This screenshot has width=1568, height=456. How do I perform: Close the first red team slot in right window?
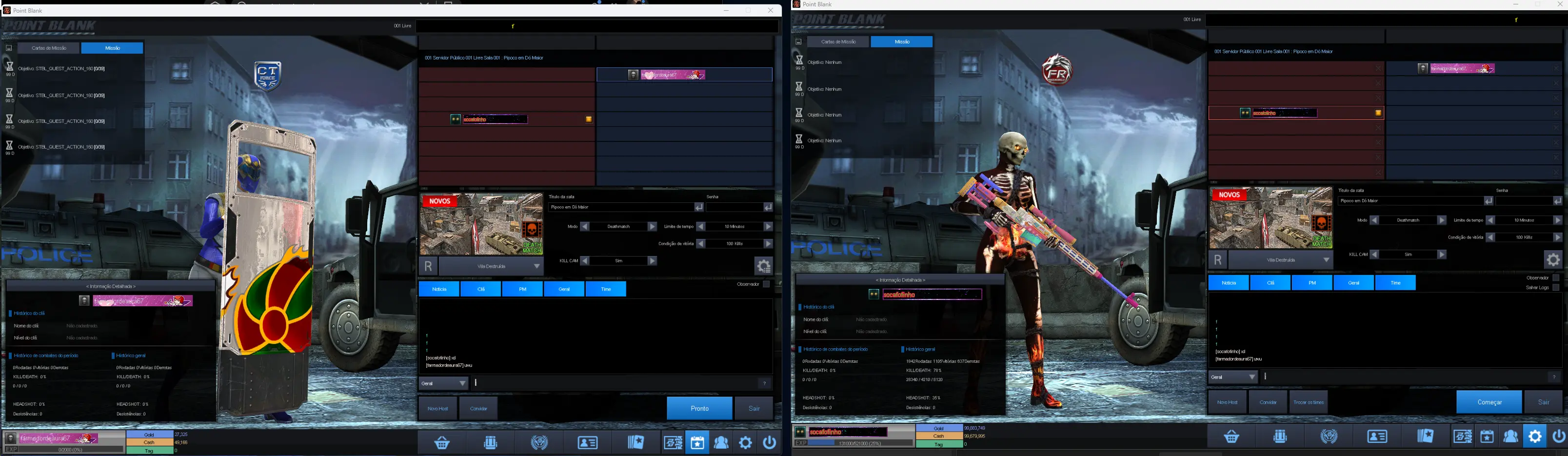pos(1377,69)
